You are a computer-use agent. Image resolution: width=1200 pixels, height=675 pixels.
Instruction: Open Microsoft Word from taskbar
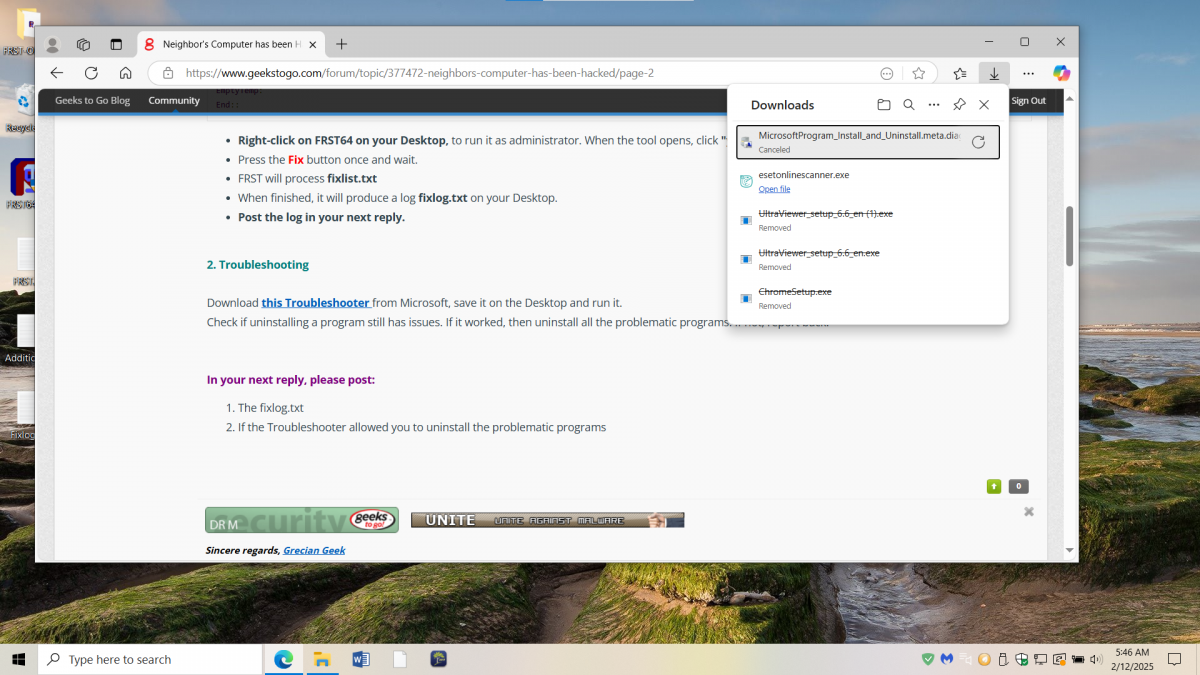(361, 659)
